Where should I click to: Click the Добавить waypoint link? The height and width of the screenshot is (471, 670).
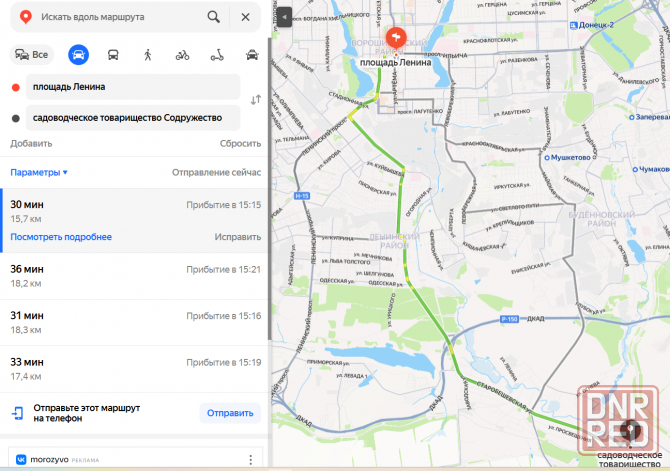click(31, 143)
